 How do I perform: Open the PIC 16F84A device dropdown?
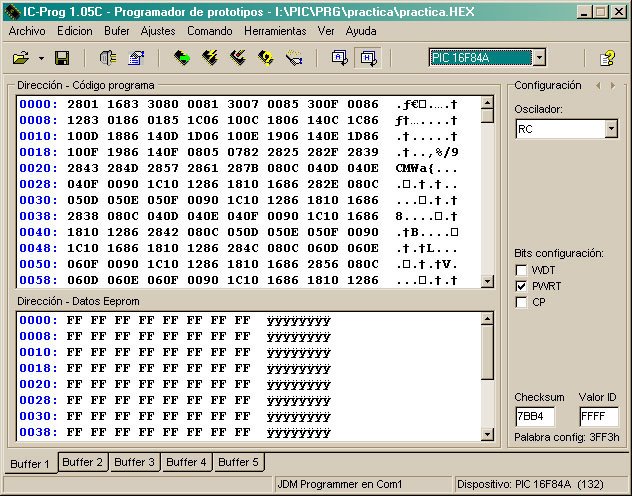point(540,58)
